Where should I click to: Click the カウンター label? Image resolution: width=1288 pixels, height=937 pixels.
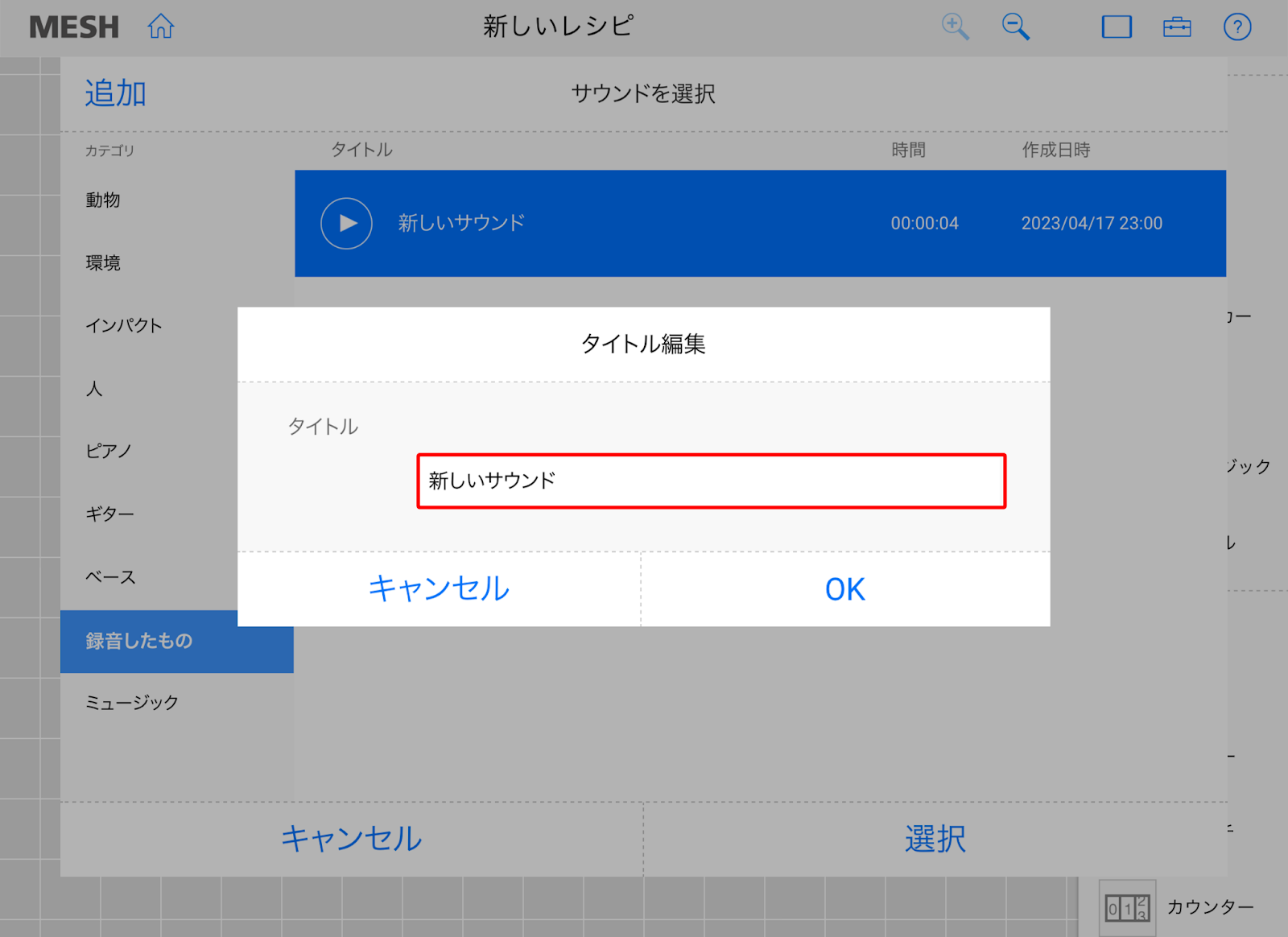pos(1210,907)
